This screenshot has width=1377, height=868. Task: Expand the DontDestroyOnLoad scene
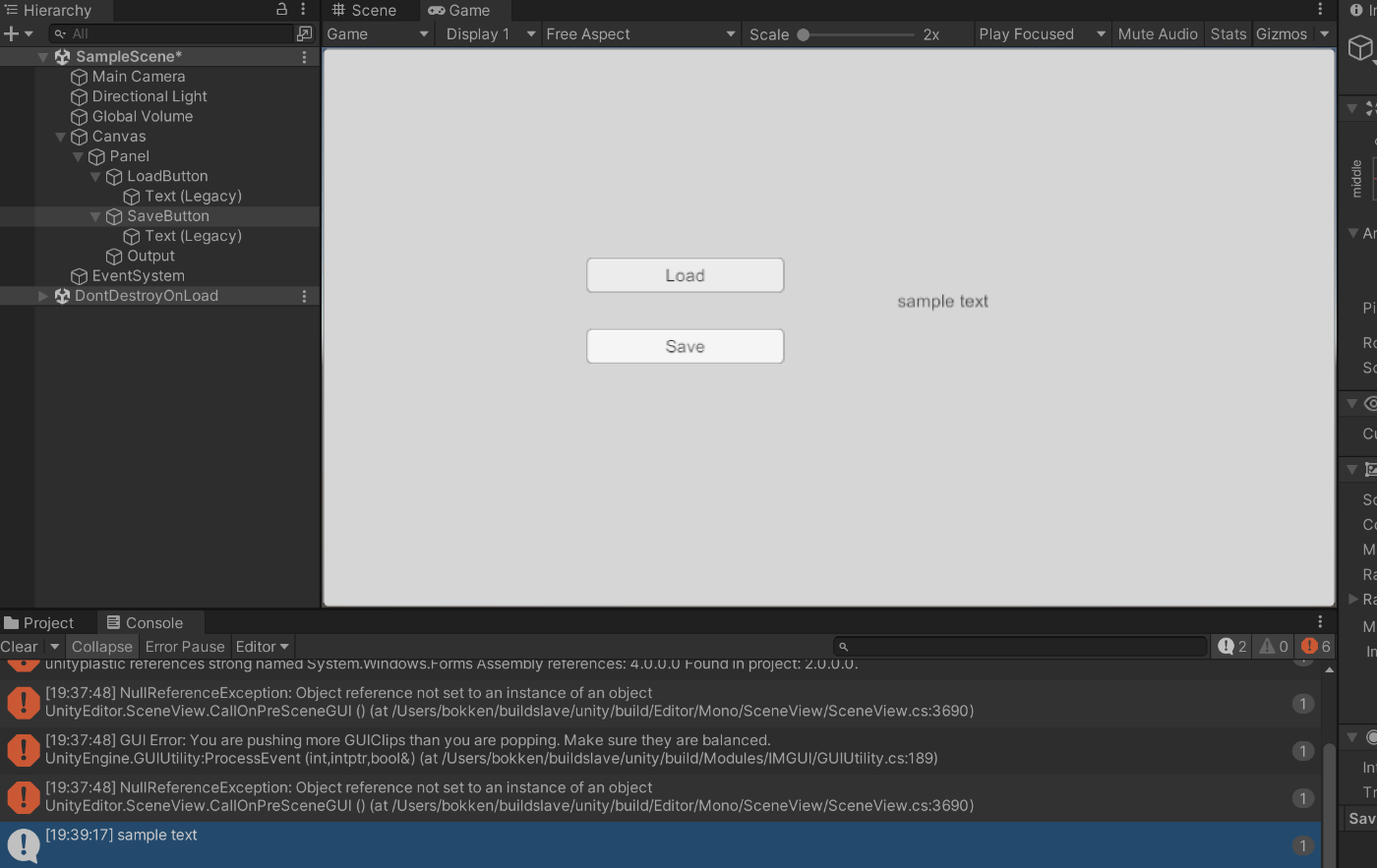42,296
